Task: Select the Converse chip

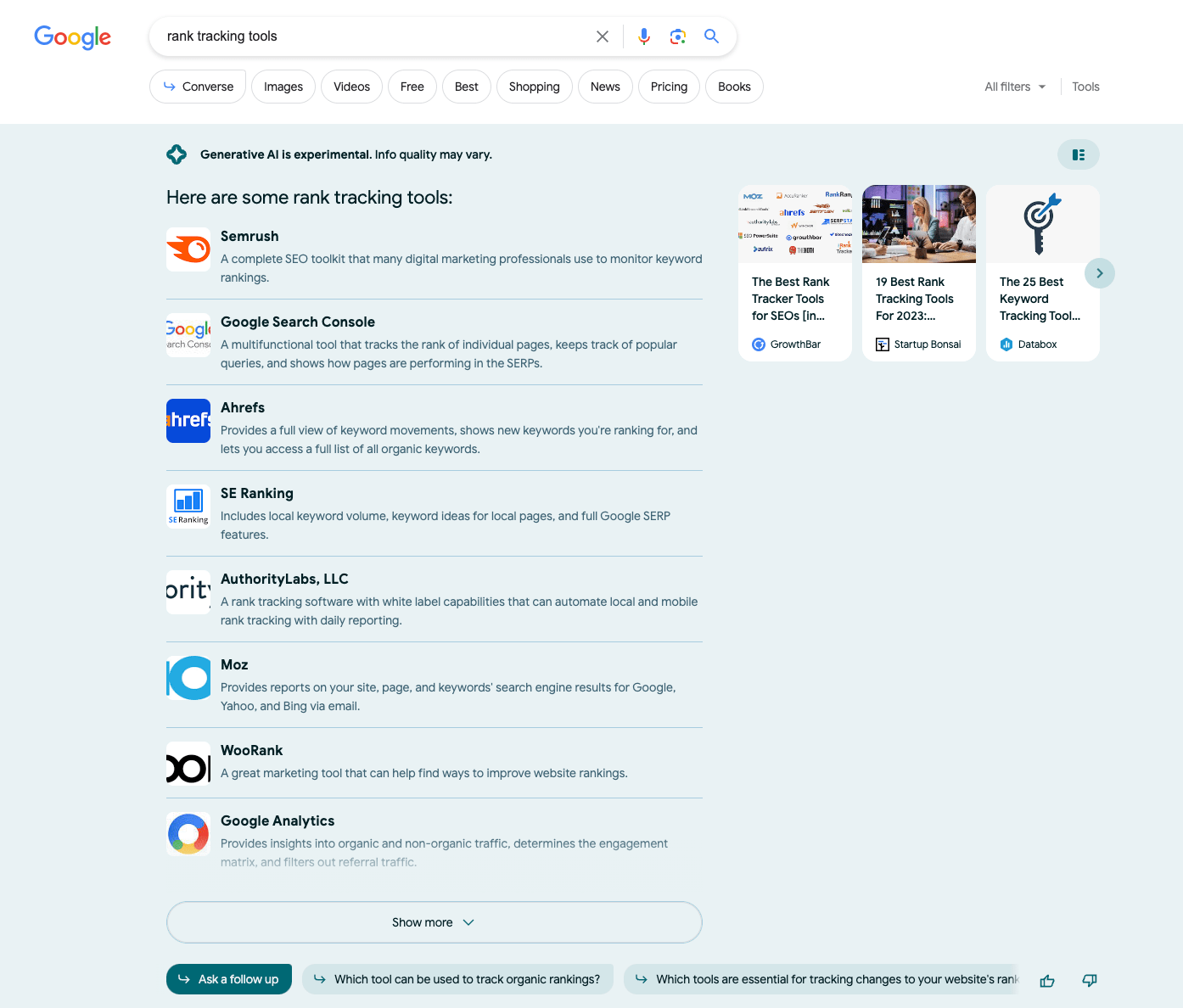Action: point(198,87)
